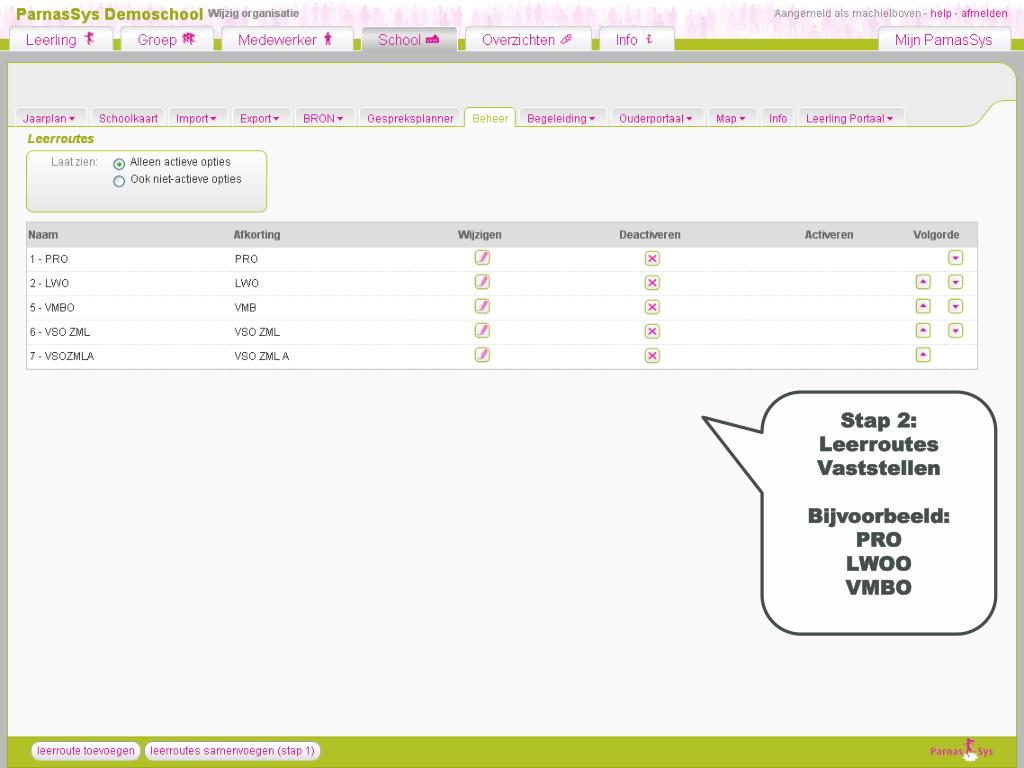
Task: Move 7 - VSOZMLA up in order
Action: [923, 355]
